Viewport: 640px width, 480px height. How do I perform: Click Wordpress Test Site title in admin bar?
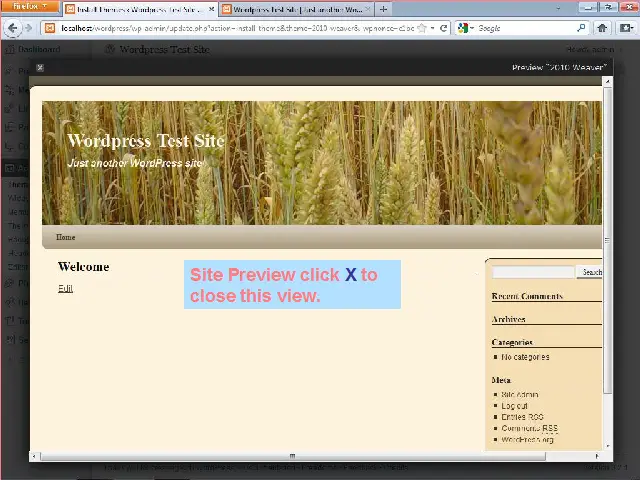point(164,50)
